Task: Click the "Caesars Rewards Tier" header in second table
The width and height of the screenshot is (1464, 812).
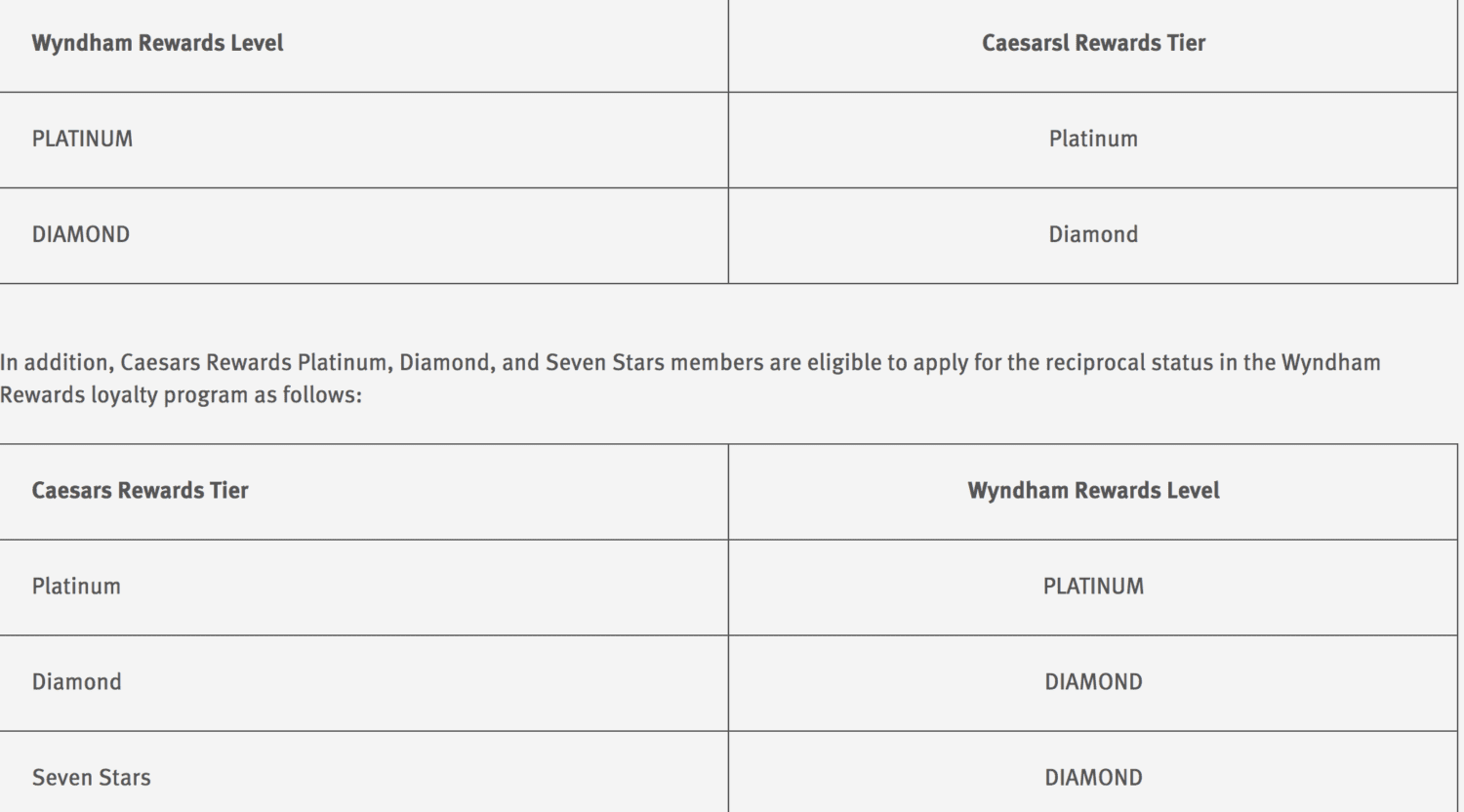Action: point(141,490)
